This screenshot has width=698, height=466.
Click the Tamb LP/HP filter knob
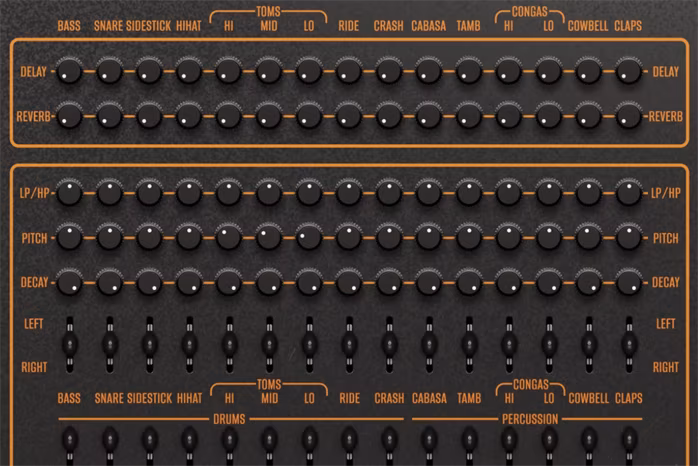[468, 193]
